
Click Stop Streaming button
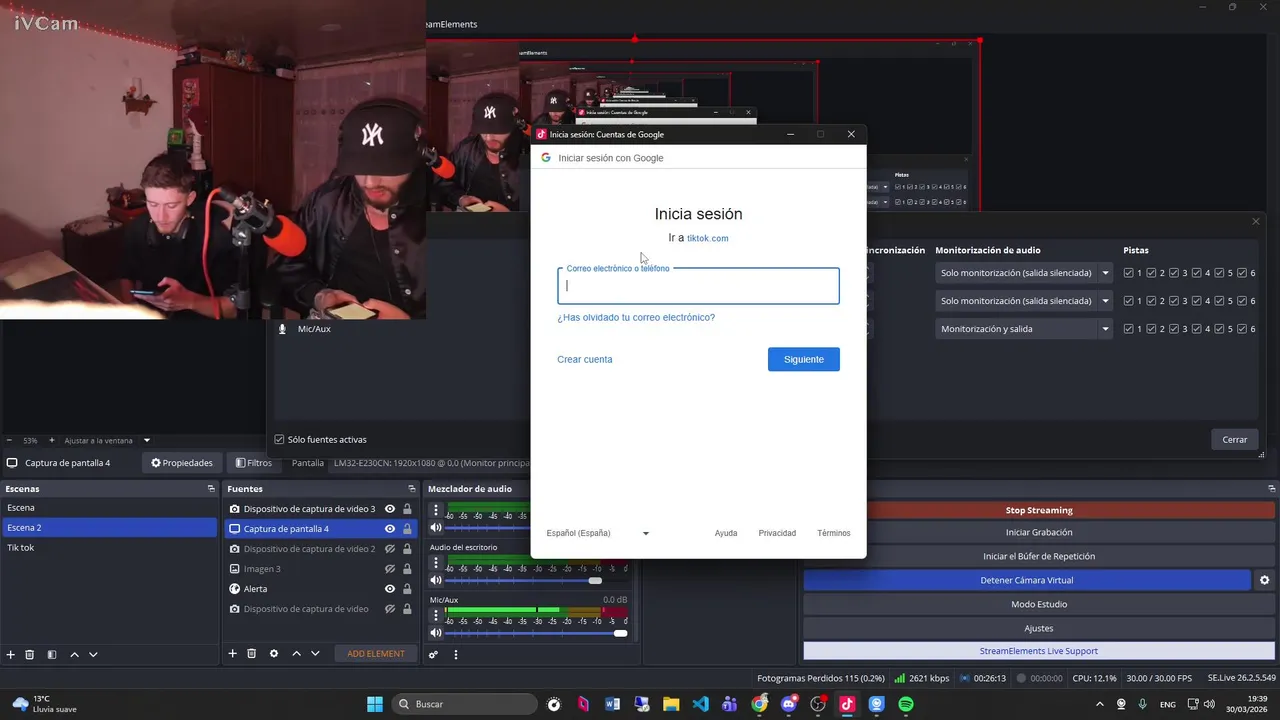pos(1039,510)
